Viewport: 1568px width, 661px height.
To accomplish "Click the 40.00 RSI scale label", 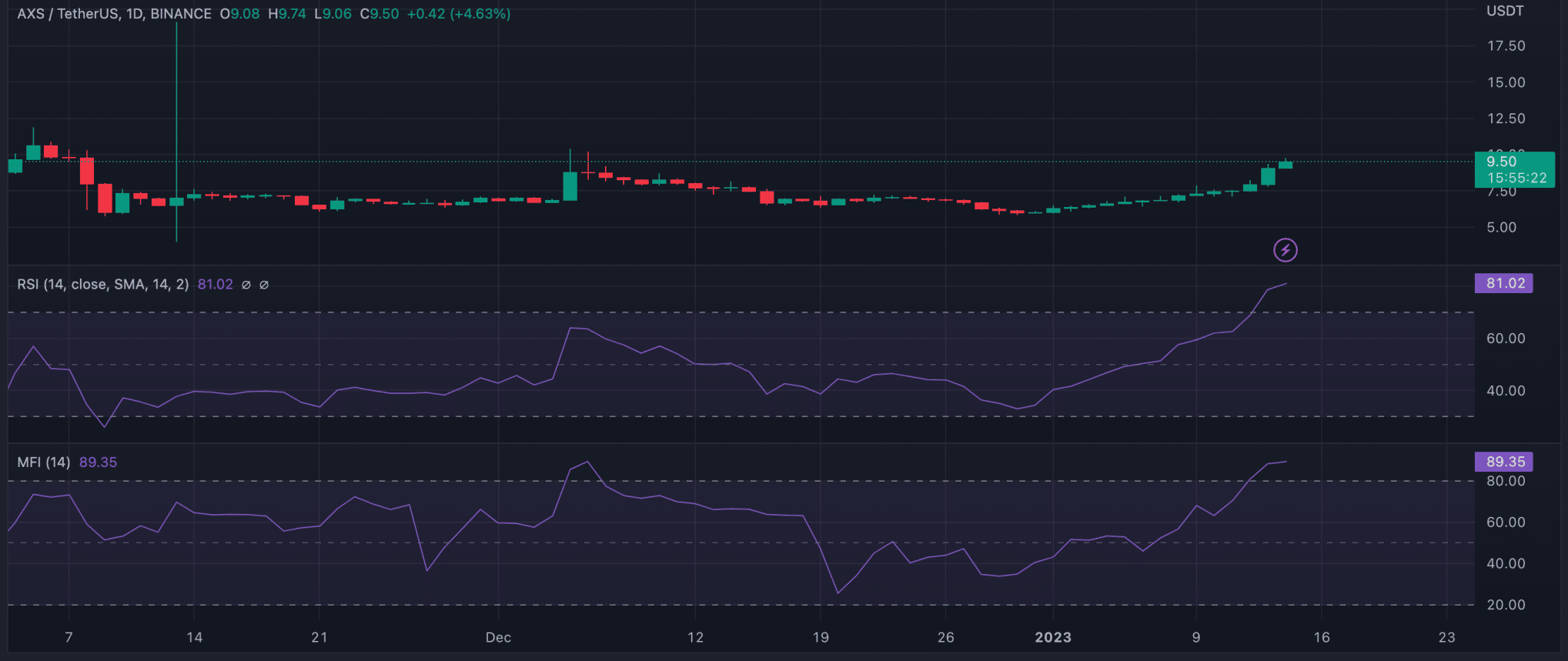I will tap(1506, 391).
